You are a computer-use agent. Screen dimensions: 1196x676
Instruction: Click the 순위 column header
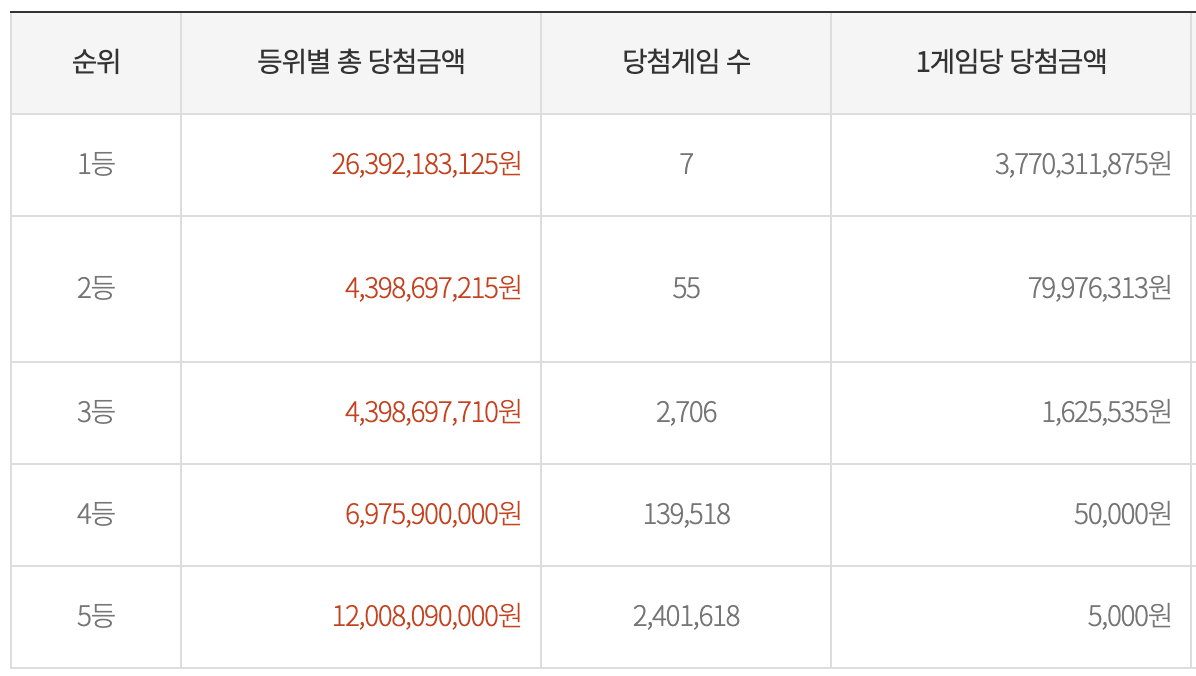tap(96, 63)
